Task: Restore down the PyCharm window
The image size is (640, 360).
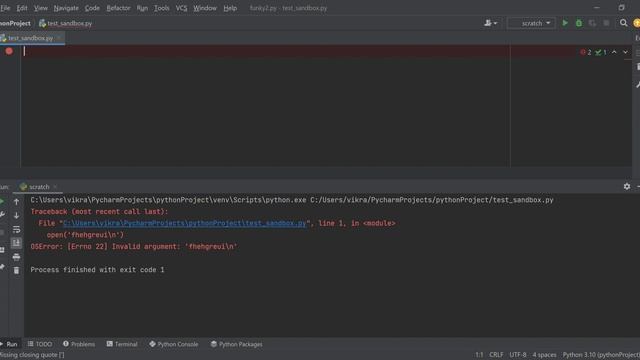Action: coord(621,8)
